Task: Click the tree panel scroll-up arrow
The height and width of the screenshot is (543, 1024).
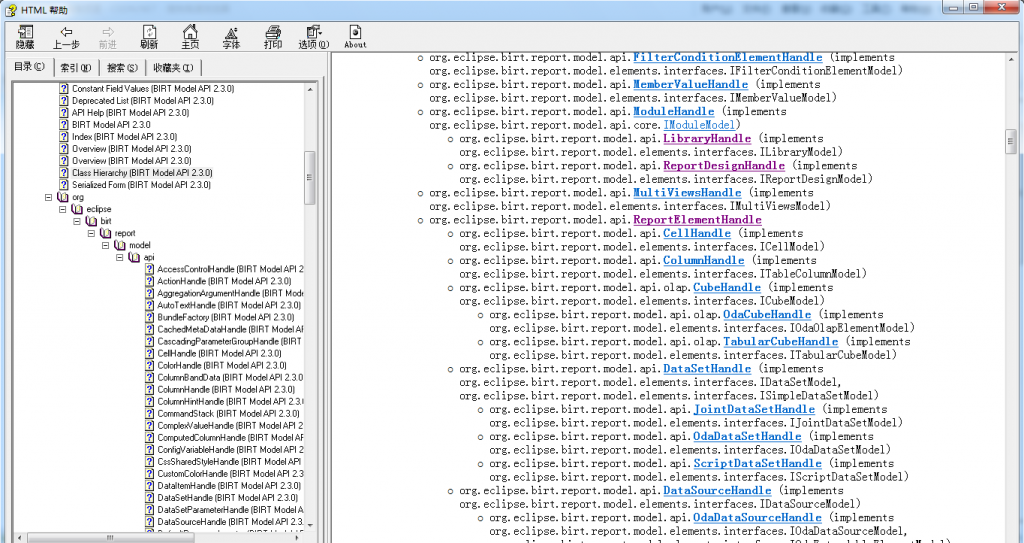Action: point(310,89)
